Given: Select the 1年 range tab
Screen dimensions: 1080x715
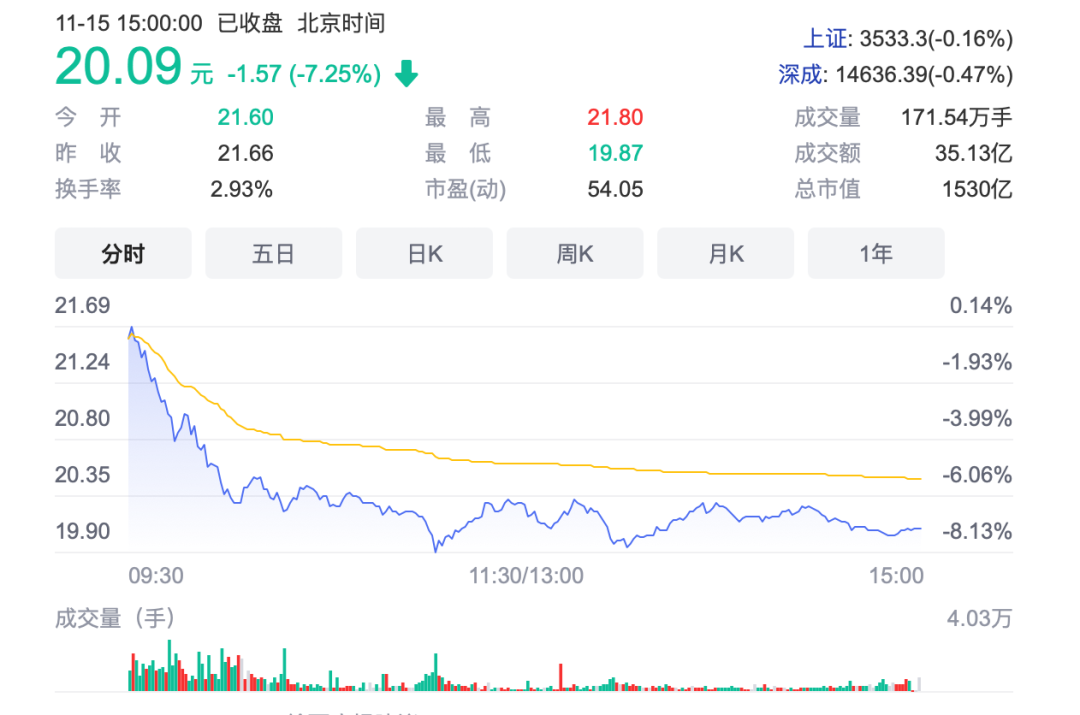Looking at the screenshot, I should [x=876, y=254].
